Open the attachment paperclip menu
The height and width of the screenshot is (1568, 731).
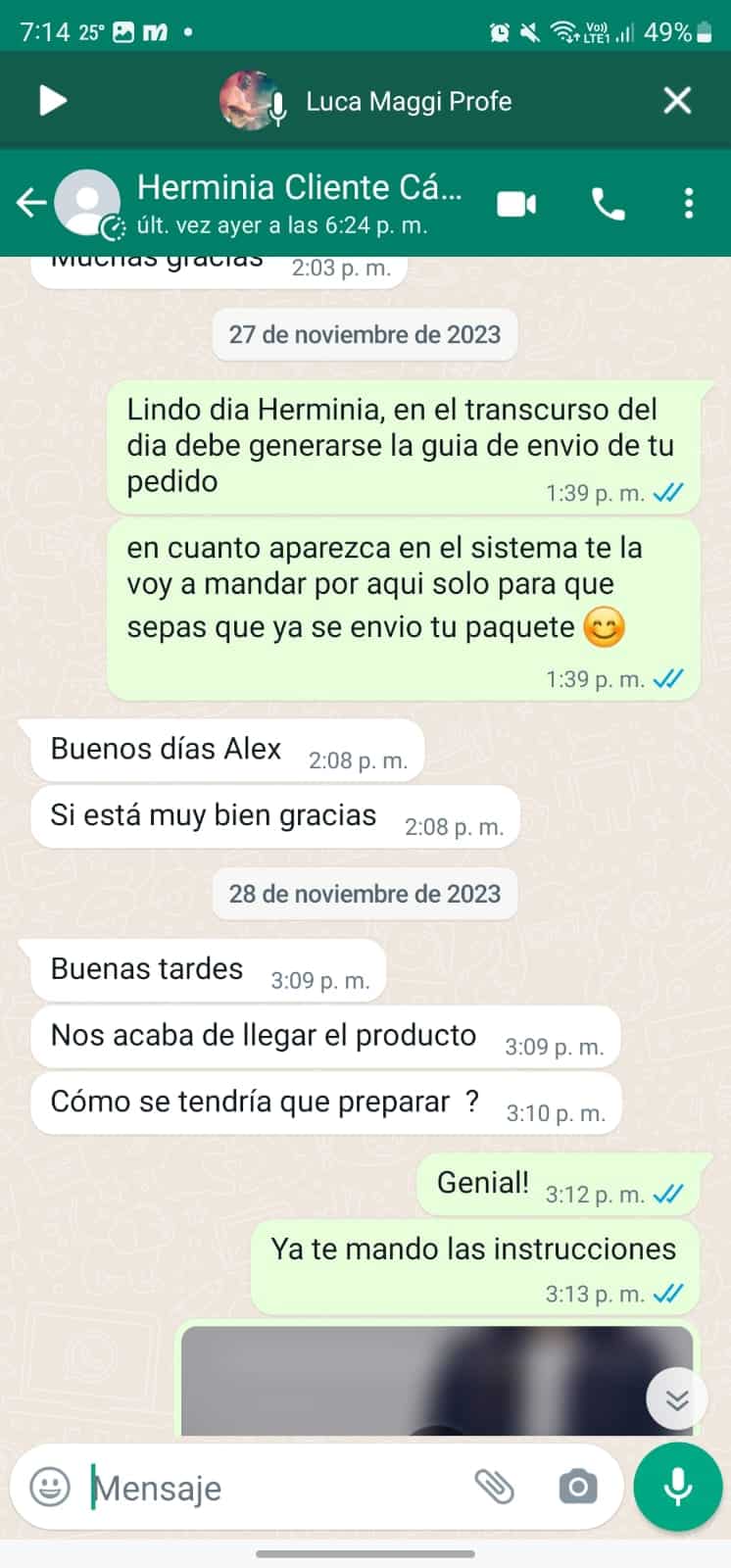coord(495,1488)
